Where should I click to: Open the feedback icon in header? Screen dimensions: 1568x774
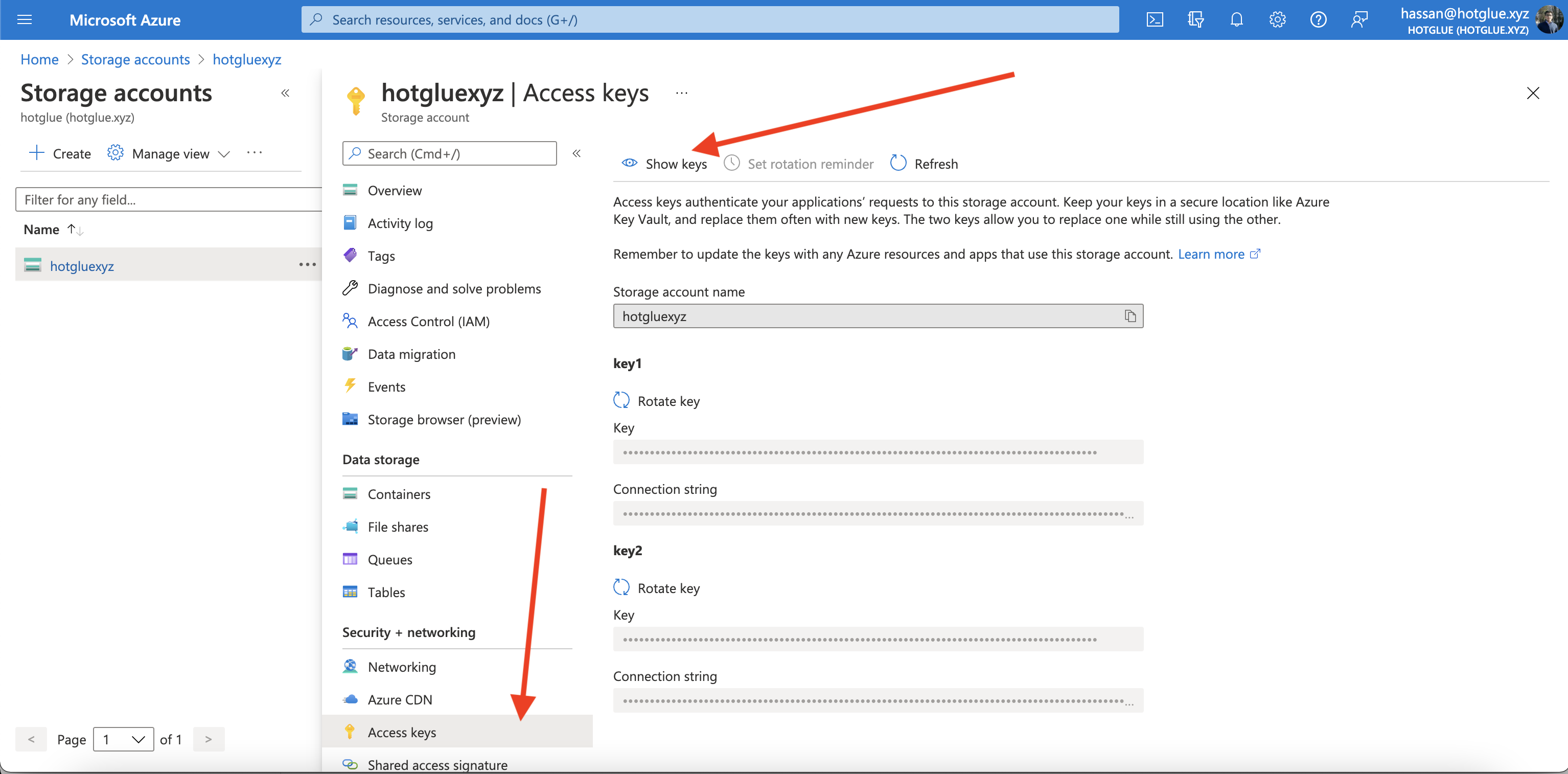tap(1358, 19)
